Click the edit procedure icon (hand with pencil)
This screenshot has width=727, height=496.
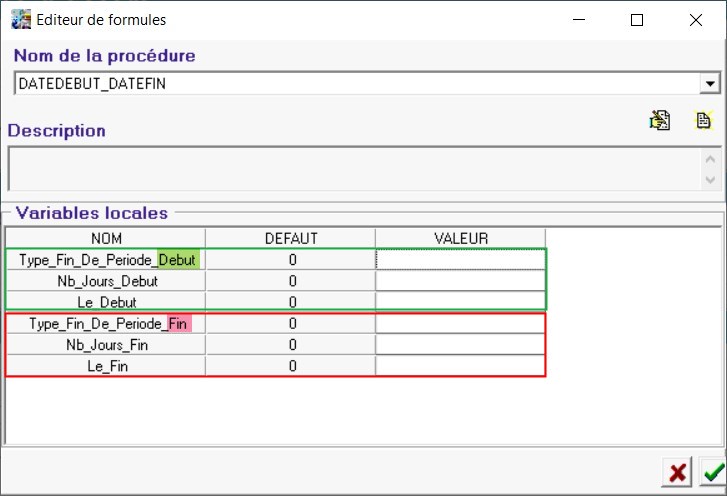point(660,121)
